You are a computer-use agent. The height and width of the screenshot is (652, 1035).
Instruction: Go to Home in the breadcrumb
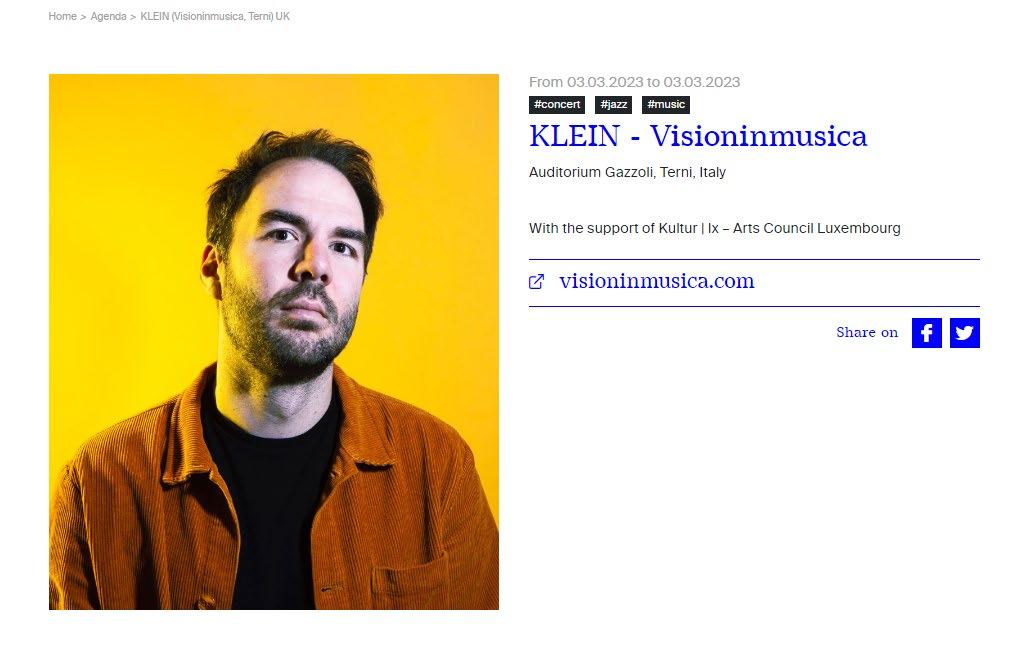[x=62, y=16]
